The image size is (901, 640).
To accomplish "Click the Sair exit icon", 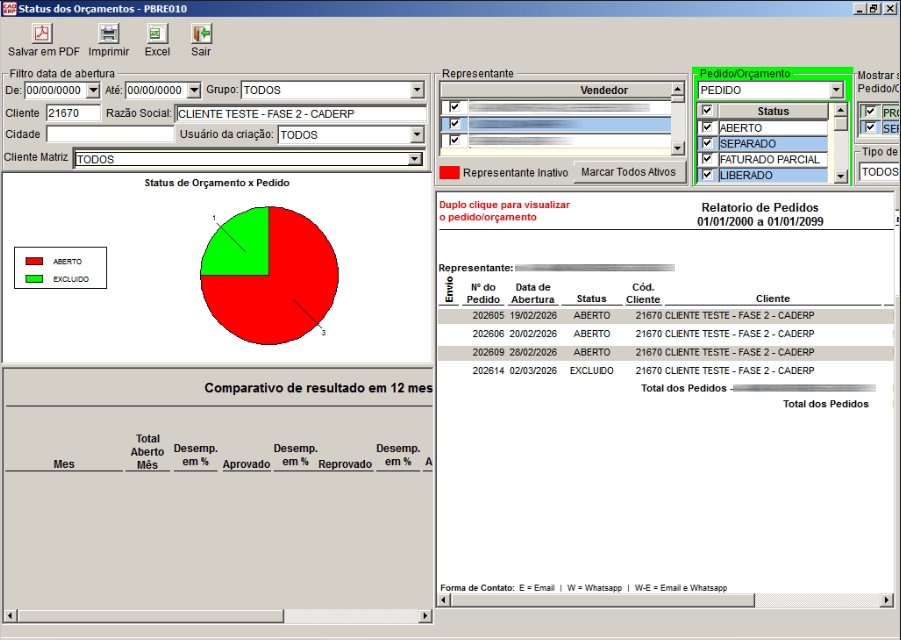I will tap(201, 33).
